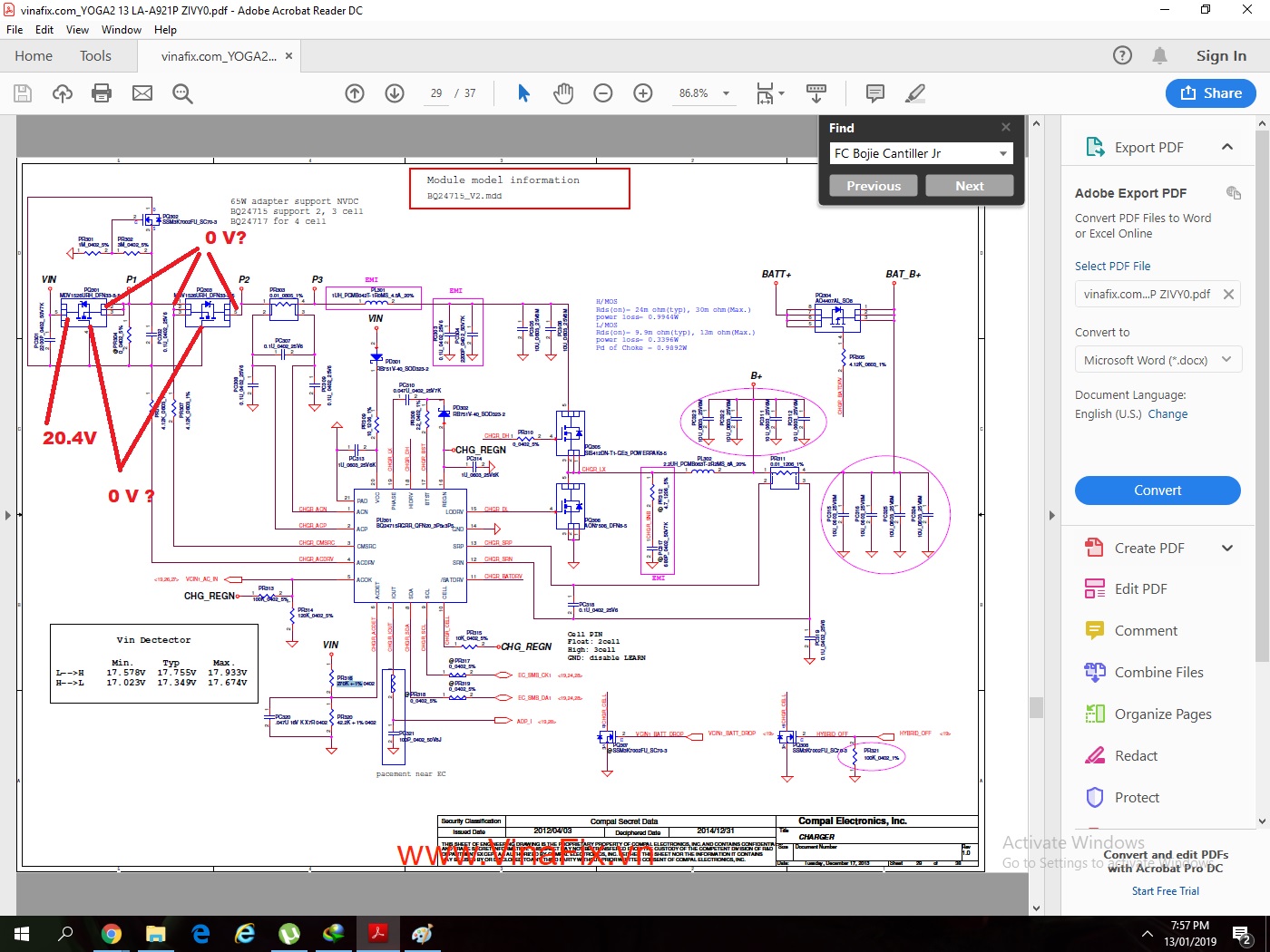Image resolution: width=1270 pixels, height=952 pixels.
Task: Click the page number input field
Action: tap(436, 93)
